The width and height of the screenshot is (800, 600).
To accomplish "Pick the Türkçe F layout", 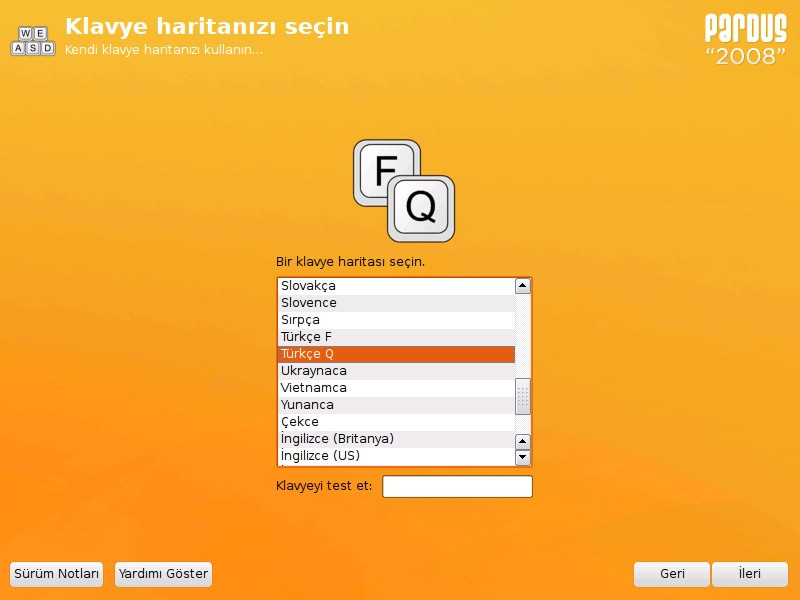I will pyautogui.click(x=396, y=337).
